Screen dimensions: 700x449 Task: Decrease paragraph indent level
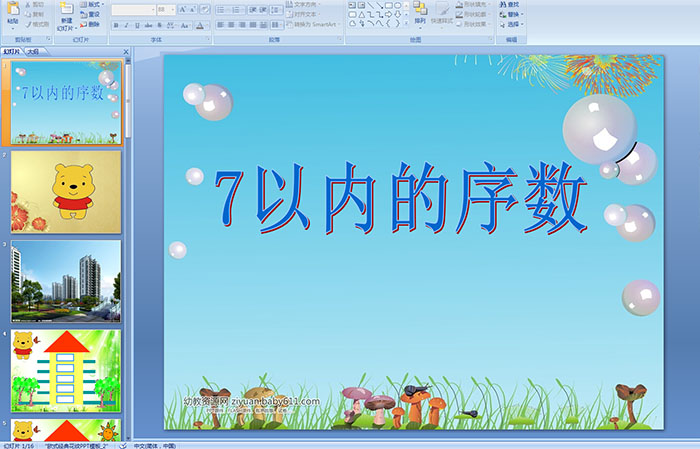pyautogui.click(x=252, y=10)
